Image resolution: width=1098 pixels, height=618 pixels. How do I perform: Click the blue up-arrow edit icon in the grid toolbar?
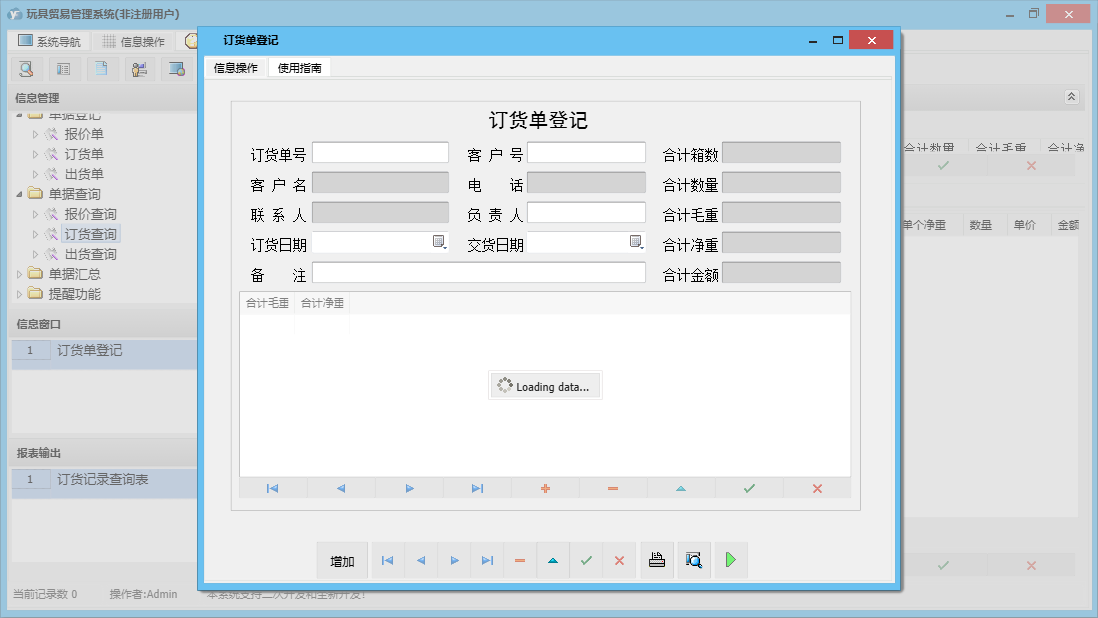(x=681, y=488)
